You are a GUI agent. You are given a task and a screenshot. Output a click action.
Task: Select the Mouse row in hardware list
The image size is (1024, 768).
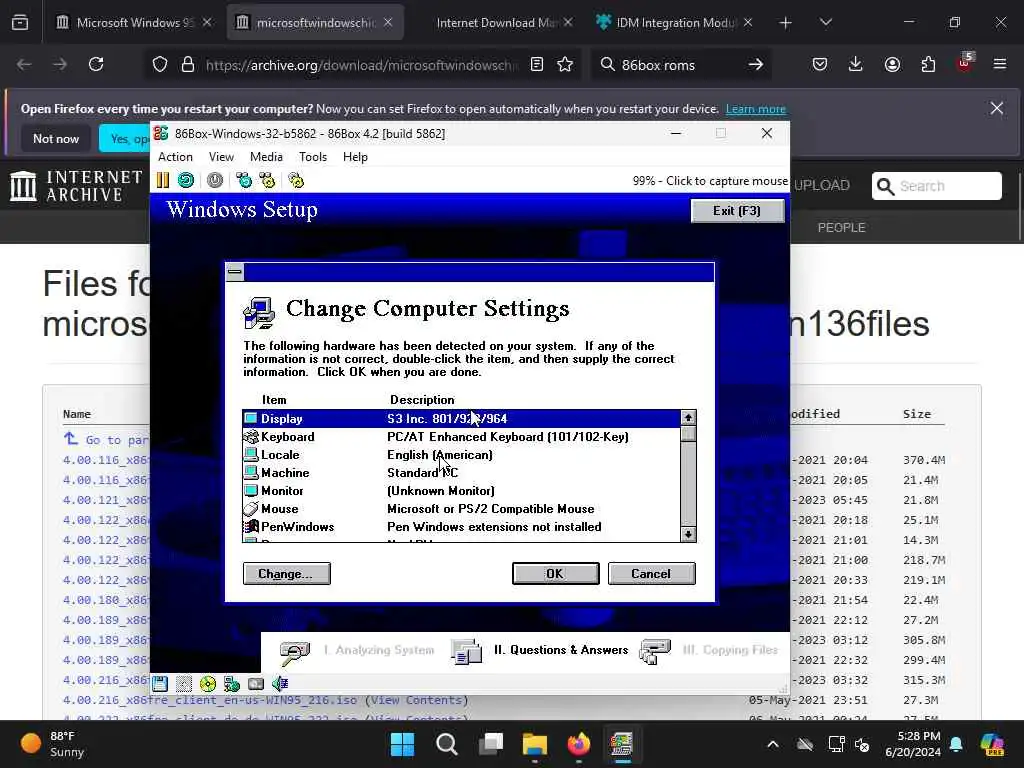(x=461, y=509)
